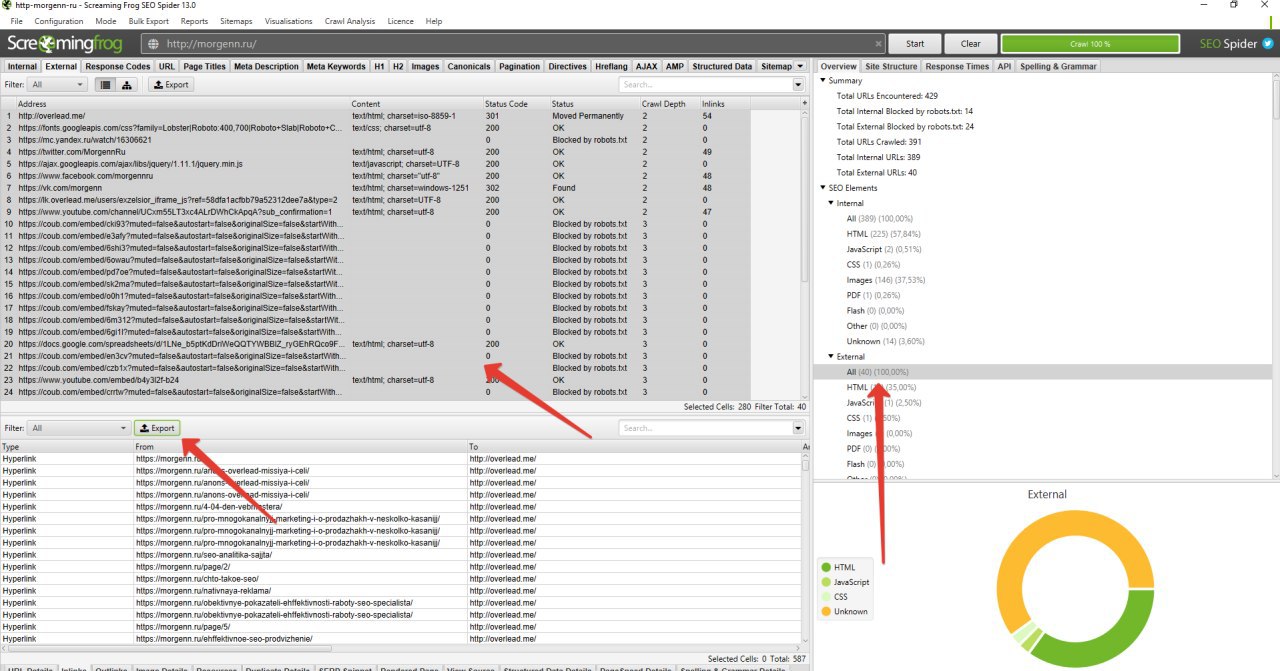Open the Configuration menu
Image resolution: width=1280 pixels, height=671 pixels.
tap(59, 21)
